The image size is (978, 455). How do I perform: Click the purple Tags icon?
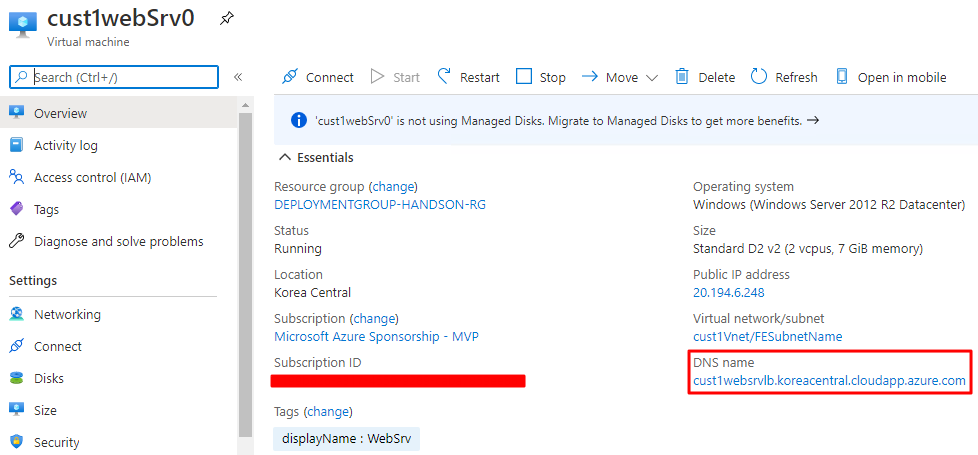[17, 209]
